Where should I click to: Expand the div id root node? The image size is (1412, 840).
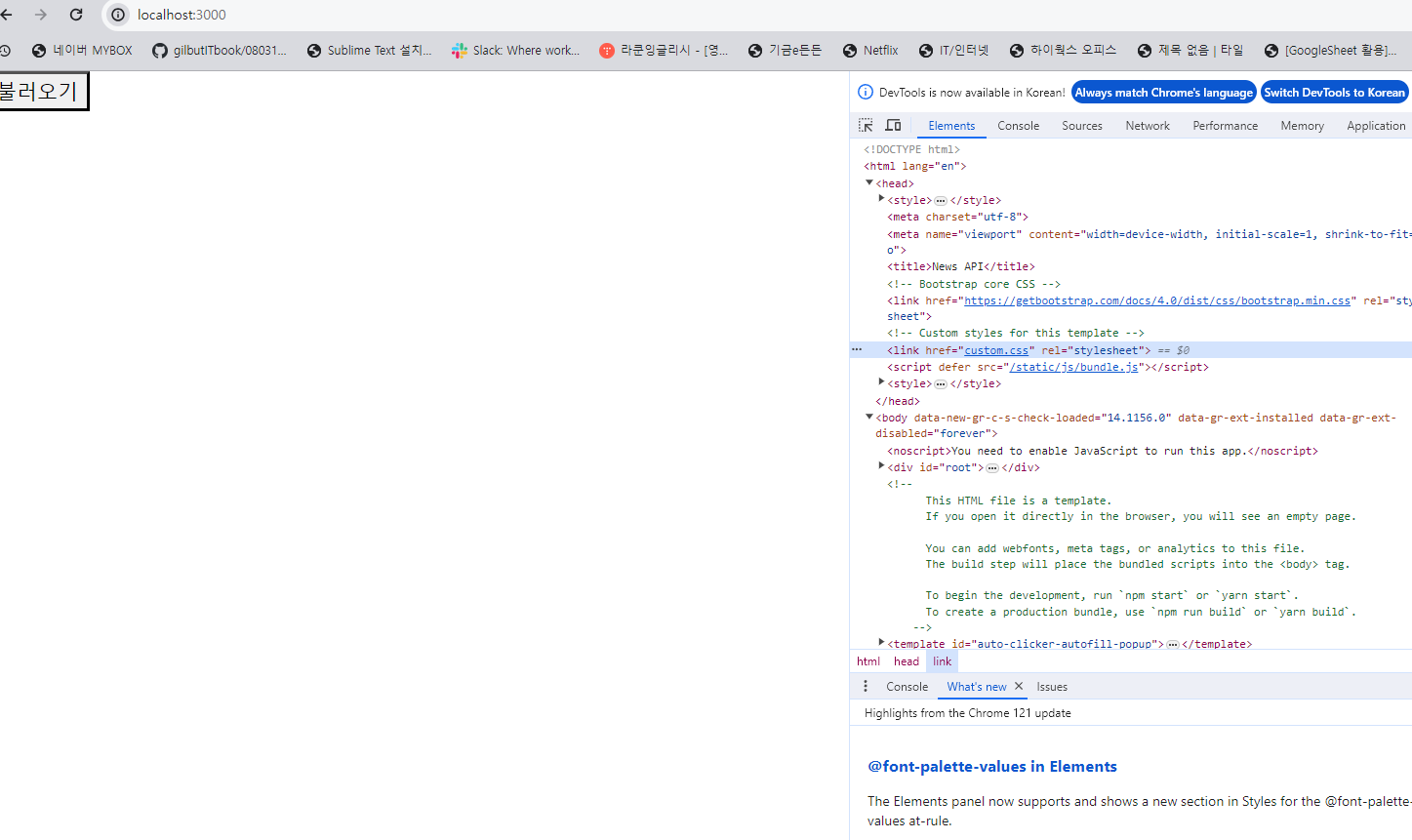coord(881,466)
